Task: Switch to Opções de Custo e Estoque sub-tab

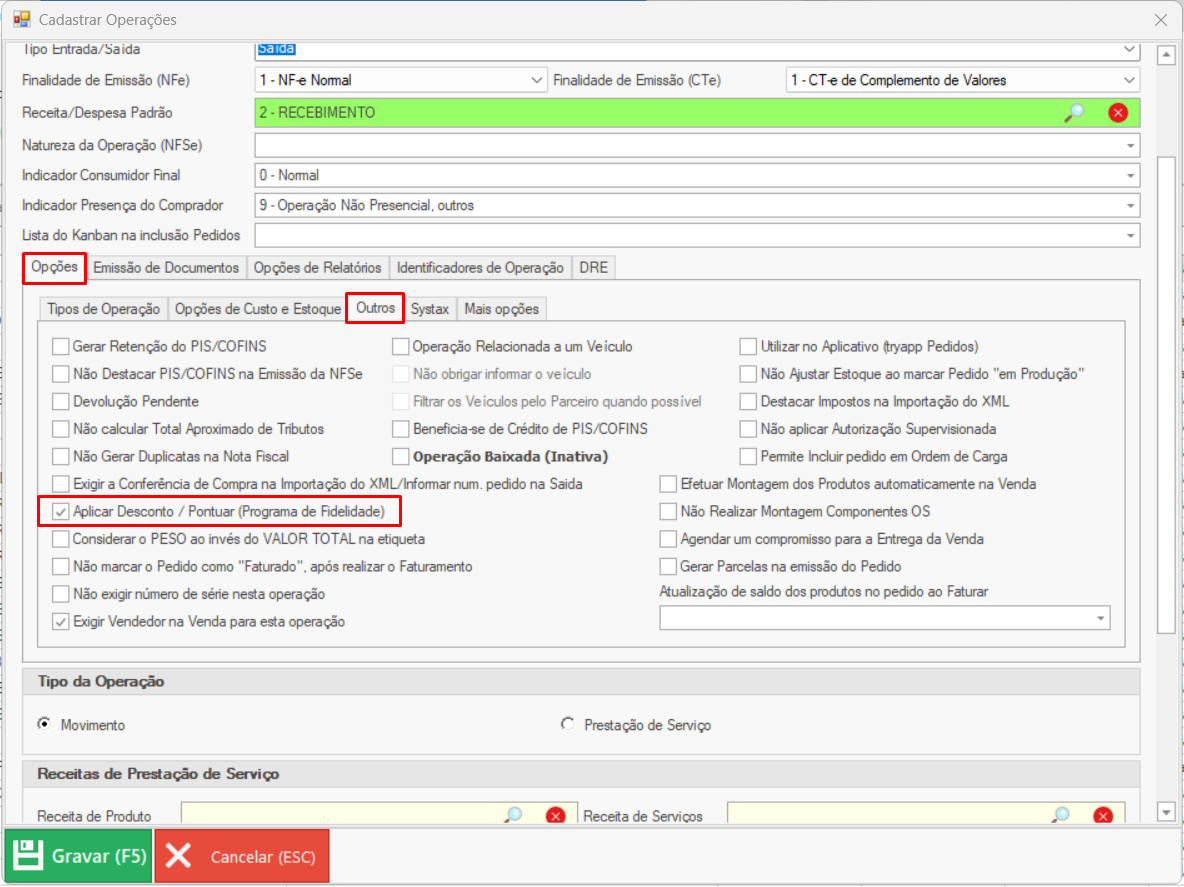Action: [x=257, y=310]
